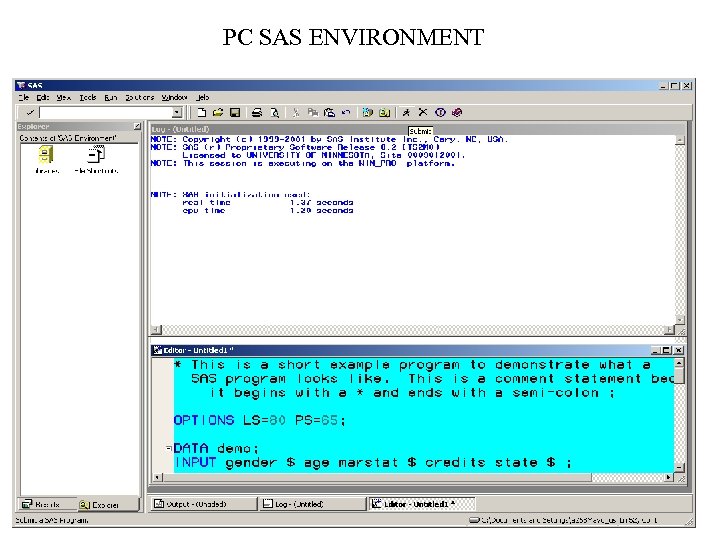Click the 'real time' line in the log
This screenshot has width=720, height=540.
[x=268, y=202]
